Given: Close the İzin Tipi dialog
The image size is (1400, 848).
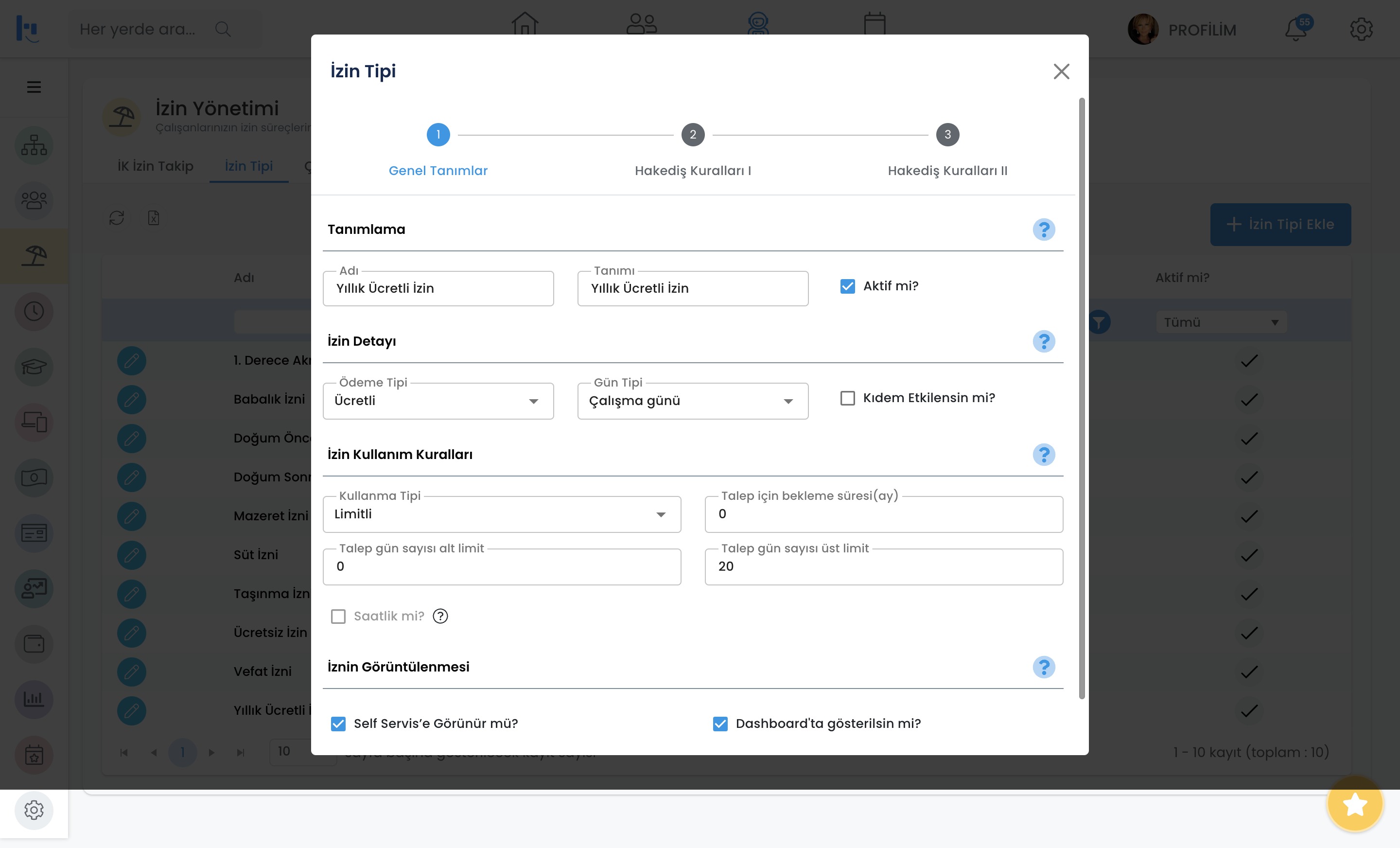Looking at the screenshot, I should tap(1061, 71).
